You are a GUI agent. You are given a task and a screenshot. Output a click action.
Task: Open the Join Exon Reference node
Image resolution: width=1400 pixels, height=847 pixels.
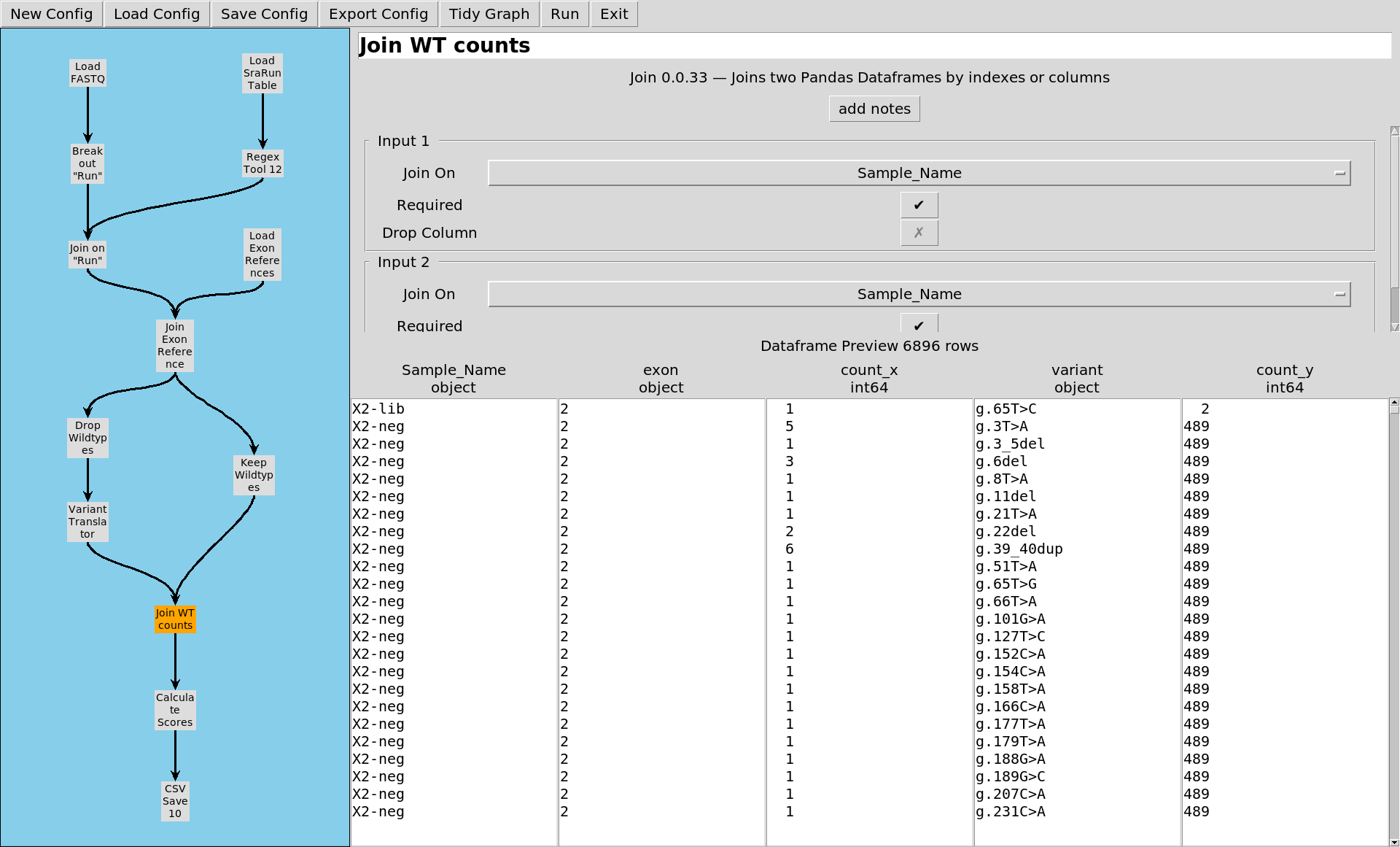pos(174,345)
